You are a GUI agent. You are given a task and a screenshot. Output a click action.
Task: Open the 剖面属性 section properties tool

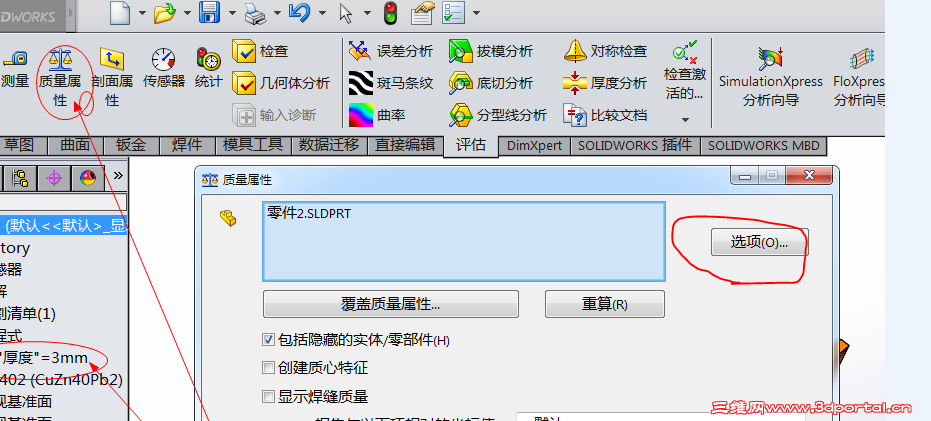112,78
